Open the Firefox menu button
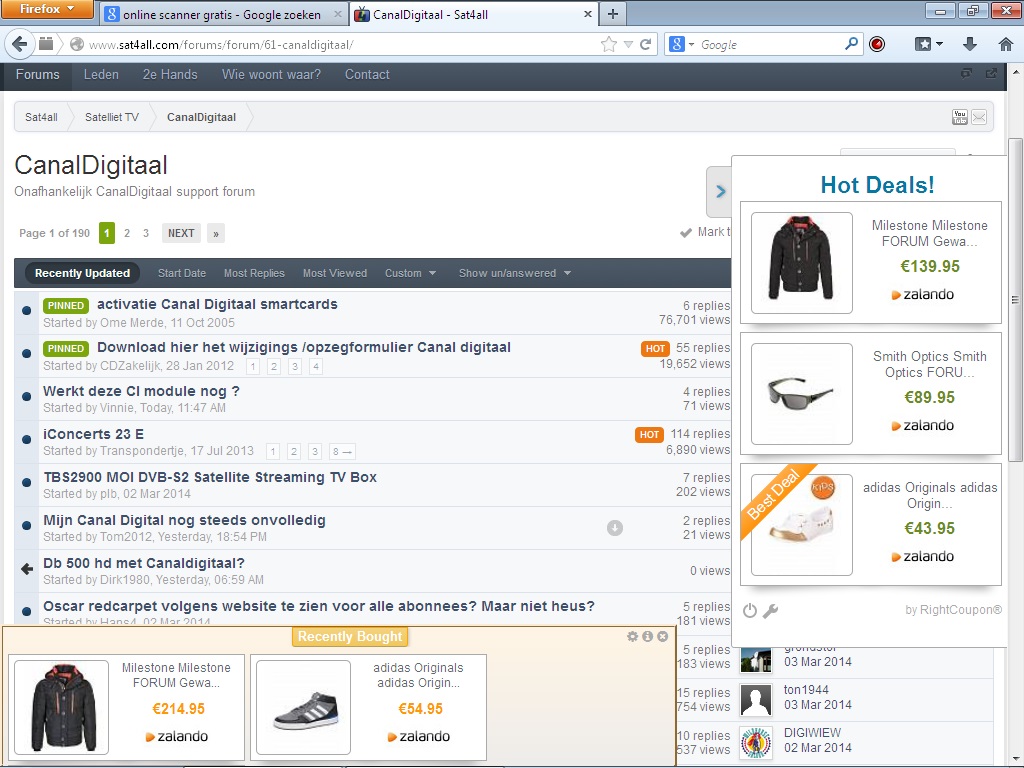The width and height of the screenshot is (1024, 768). pos(46,9)
